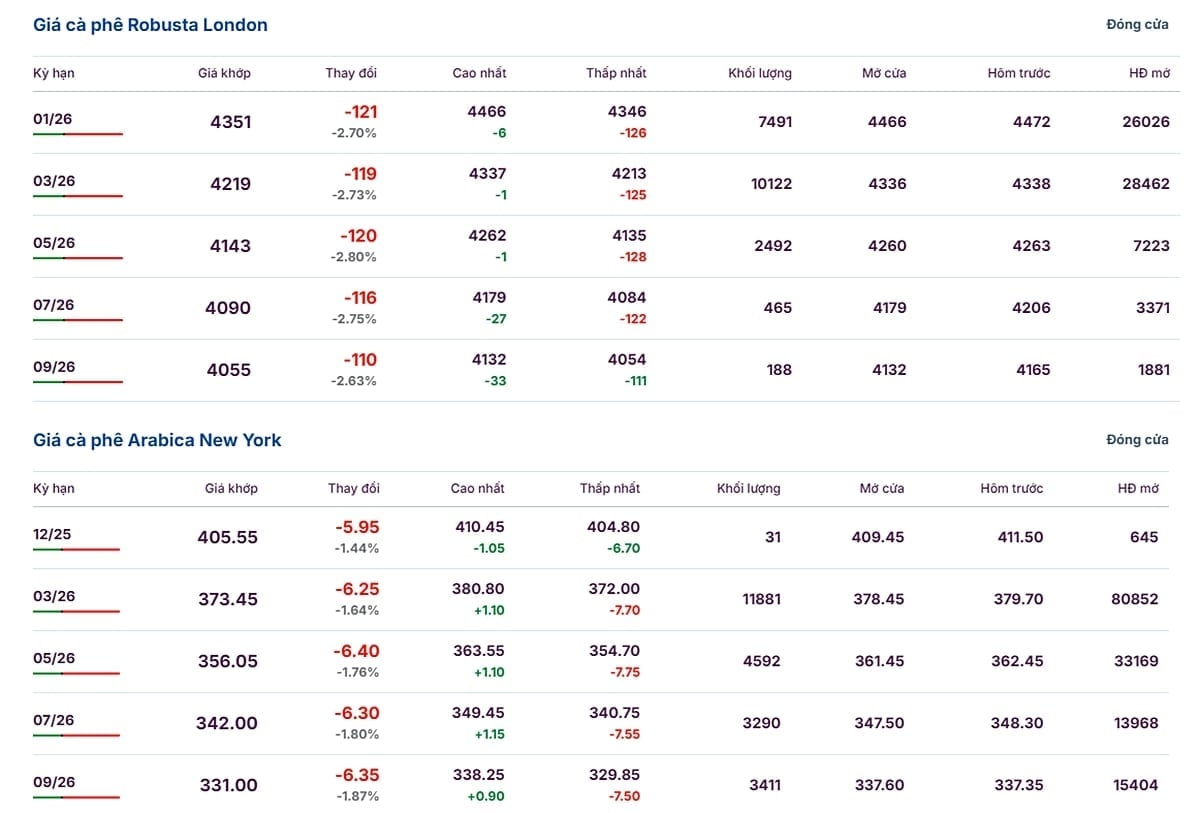The height and width of the screenshot is (813, 1200).
Task: Click "Kỳ hạn" header in the Robusta table
Action: (x=54, y=73)
